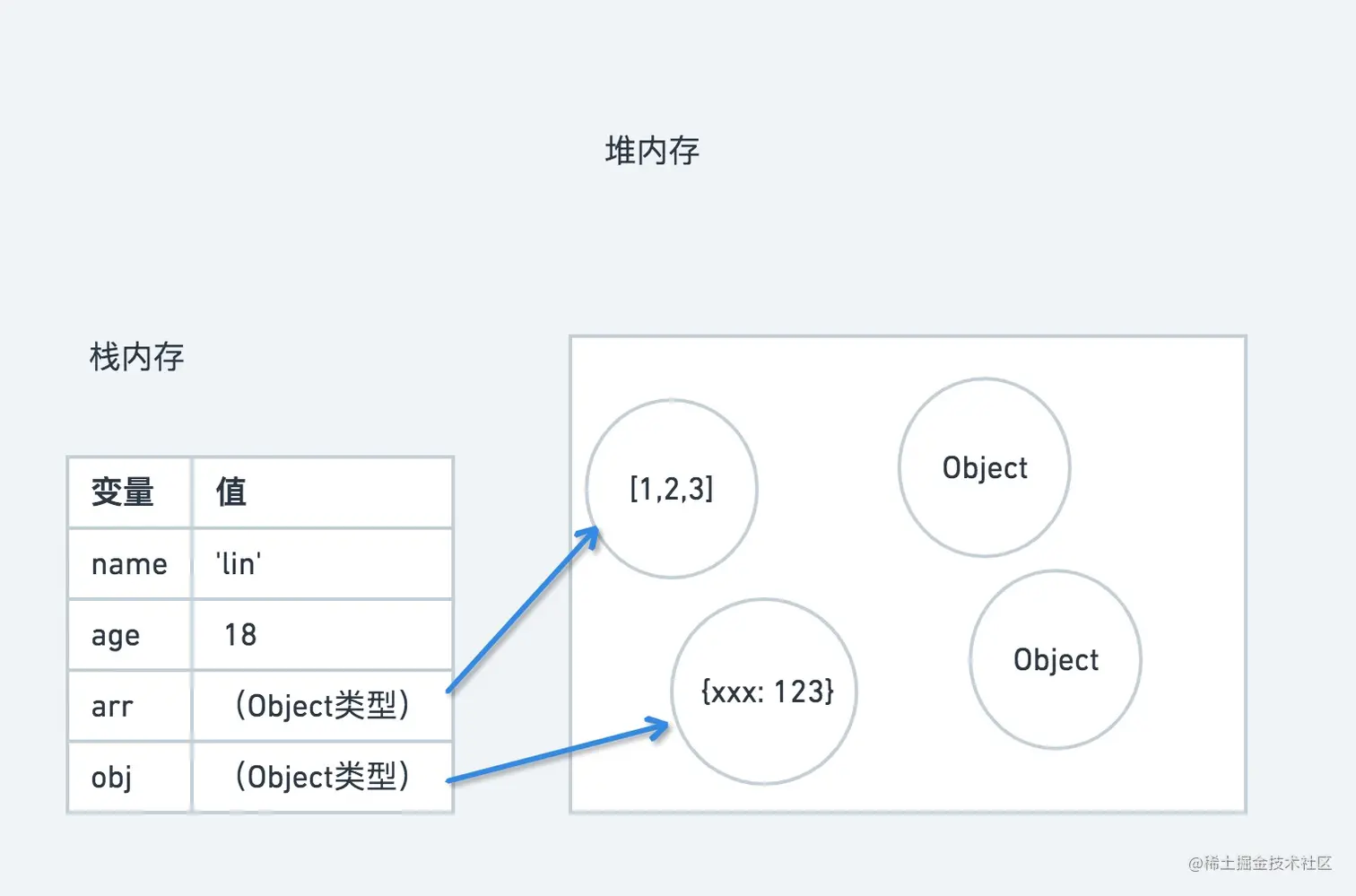Select the upper Object circle
Viewport: 1356px width, 896px height.
point(985,467)
